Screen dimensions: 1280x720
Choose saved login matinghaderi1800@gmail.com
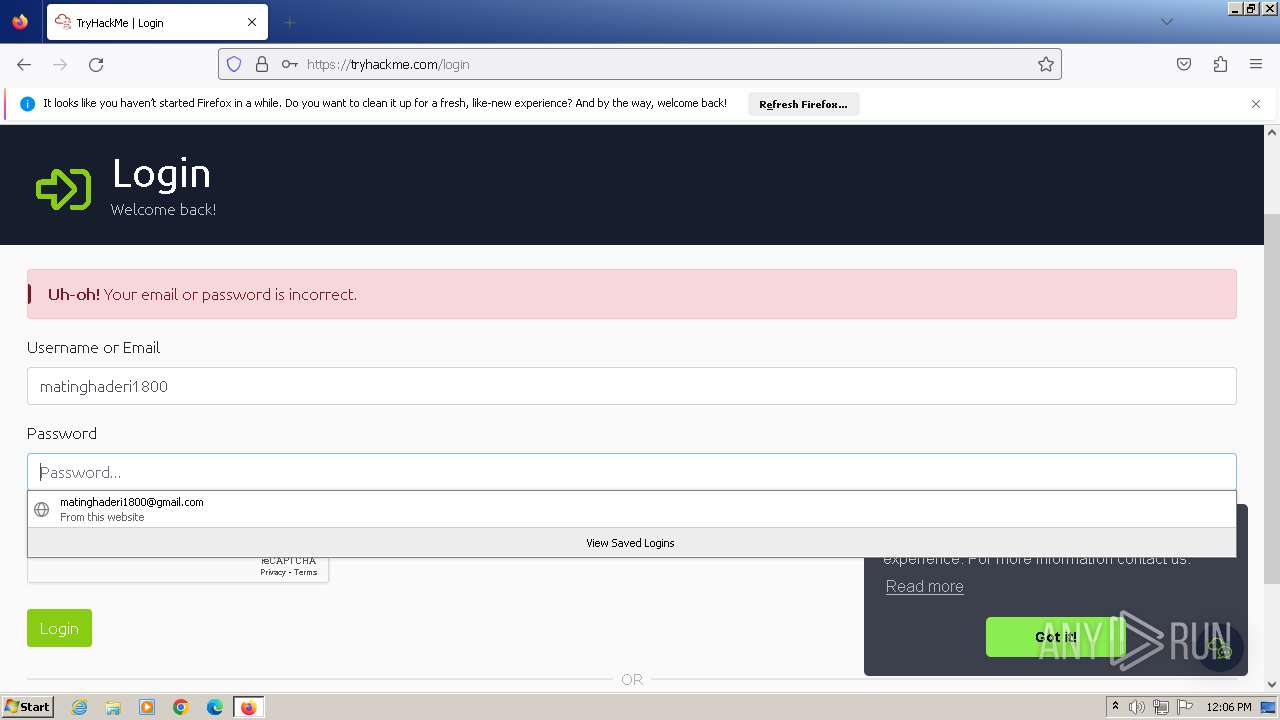point(632,509)
